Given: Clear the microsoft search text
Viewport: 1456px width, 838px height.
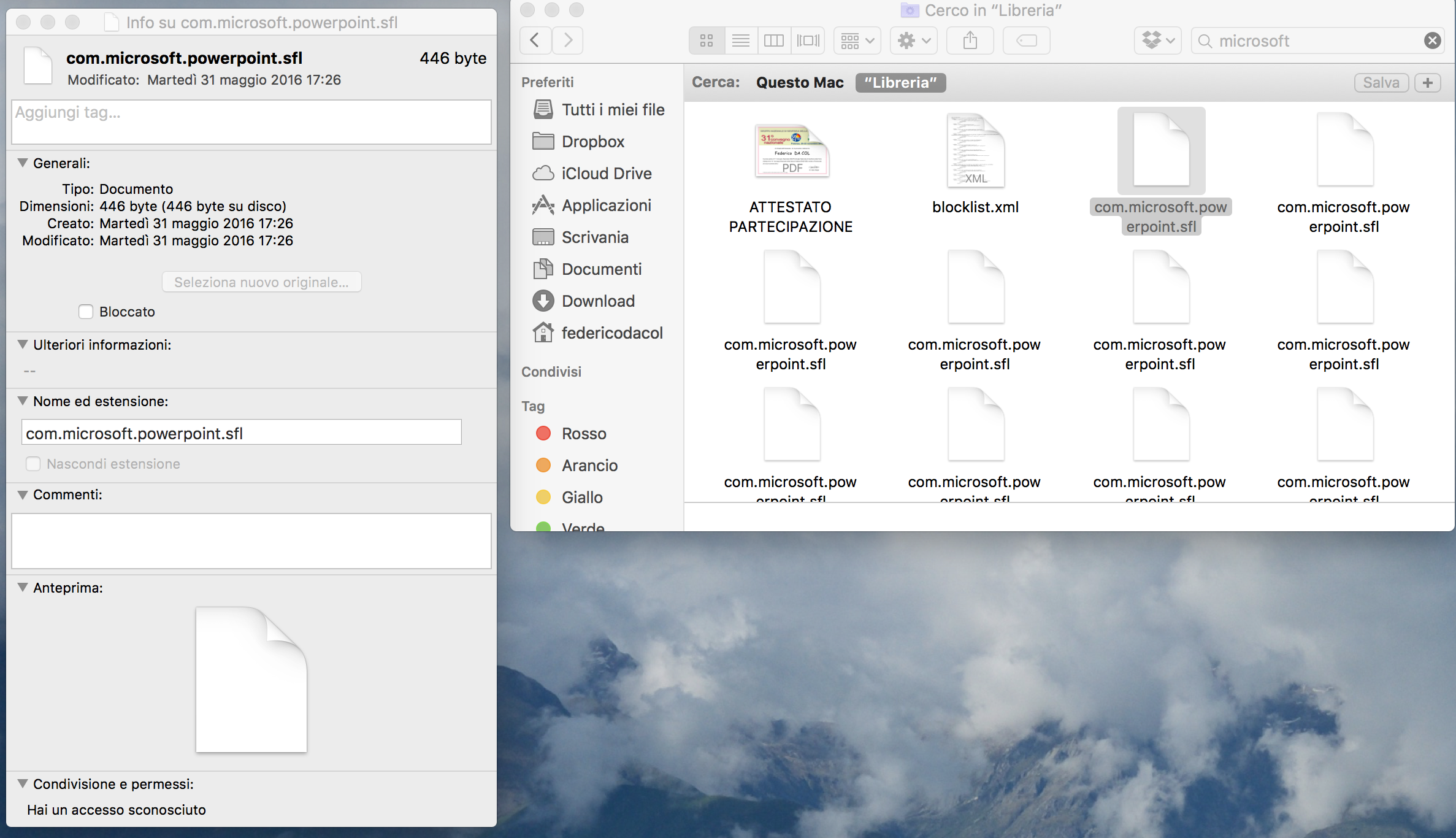Looking at the screenshot, I should click(x=1432, y=40).
